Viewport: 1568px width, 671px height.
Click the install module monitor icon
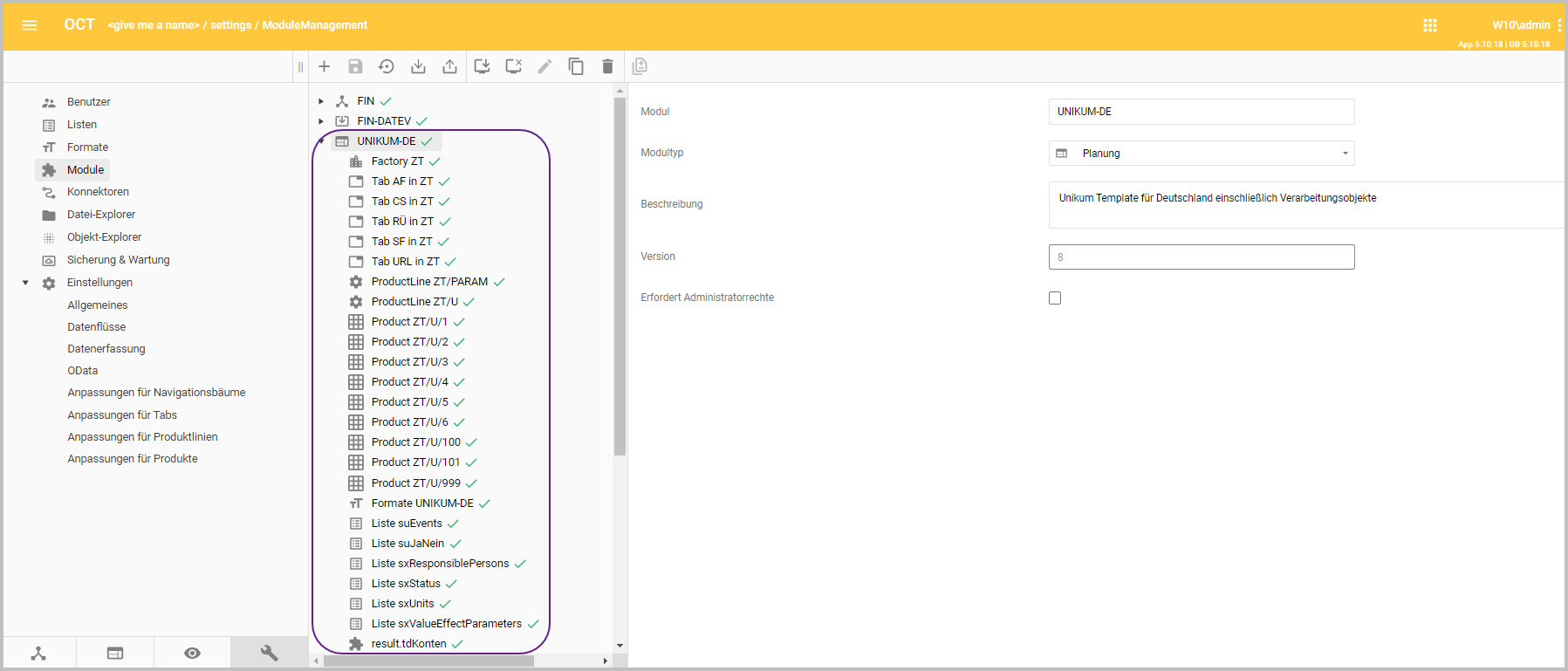point(482,66)
